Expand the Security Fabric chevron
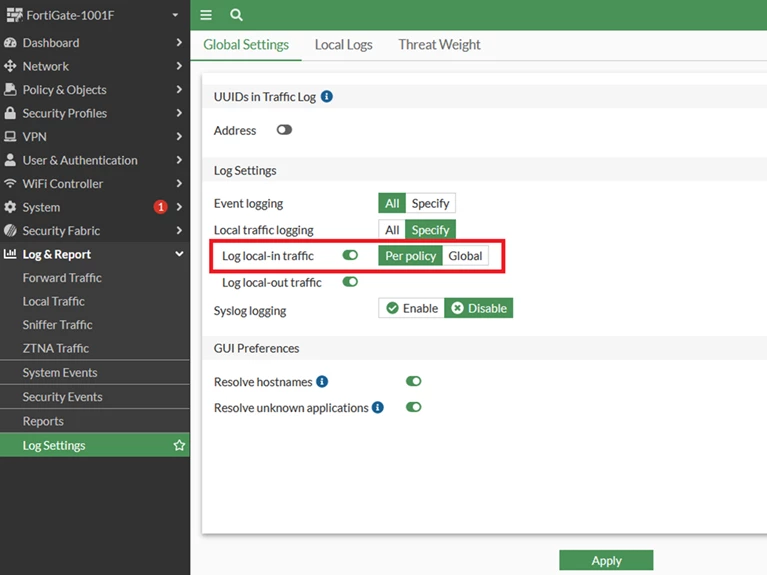 (x=179, y=230)
